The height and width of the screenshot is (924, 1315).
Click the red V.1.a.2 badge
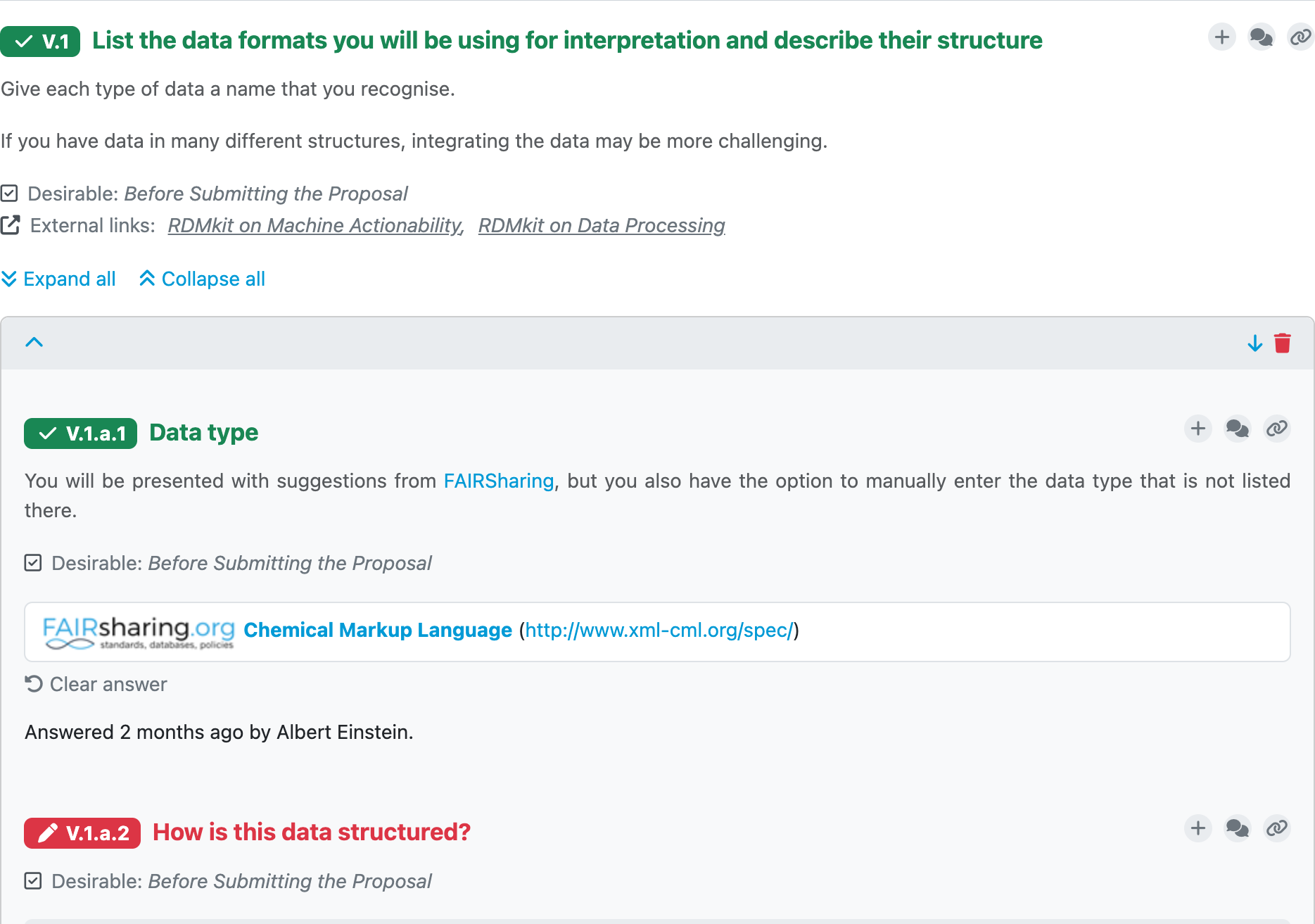82,833
